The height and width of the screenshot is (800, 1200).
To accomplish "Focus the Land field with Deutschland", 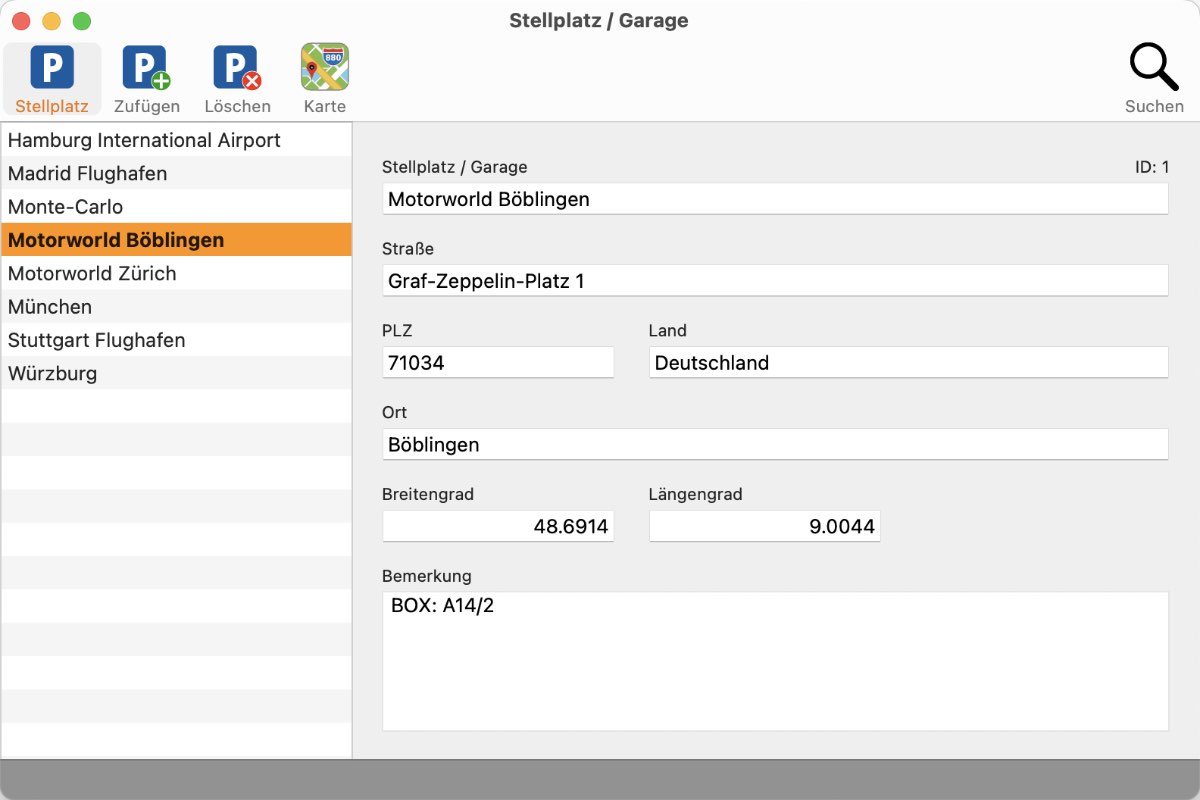I will (908, 363).
